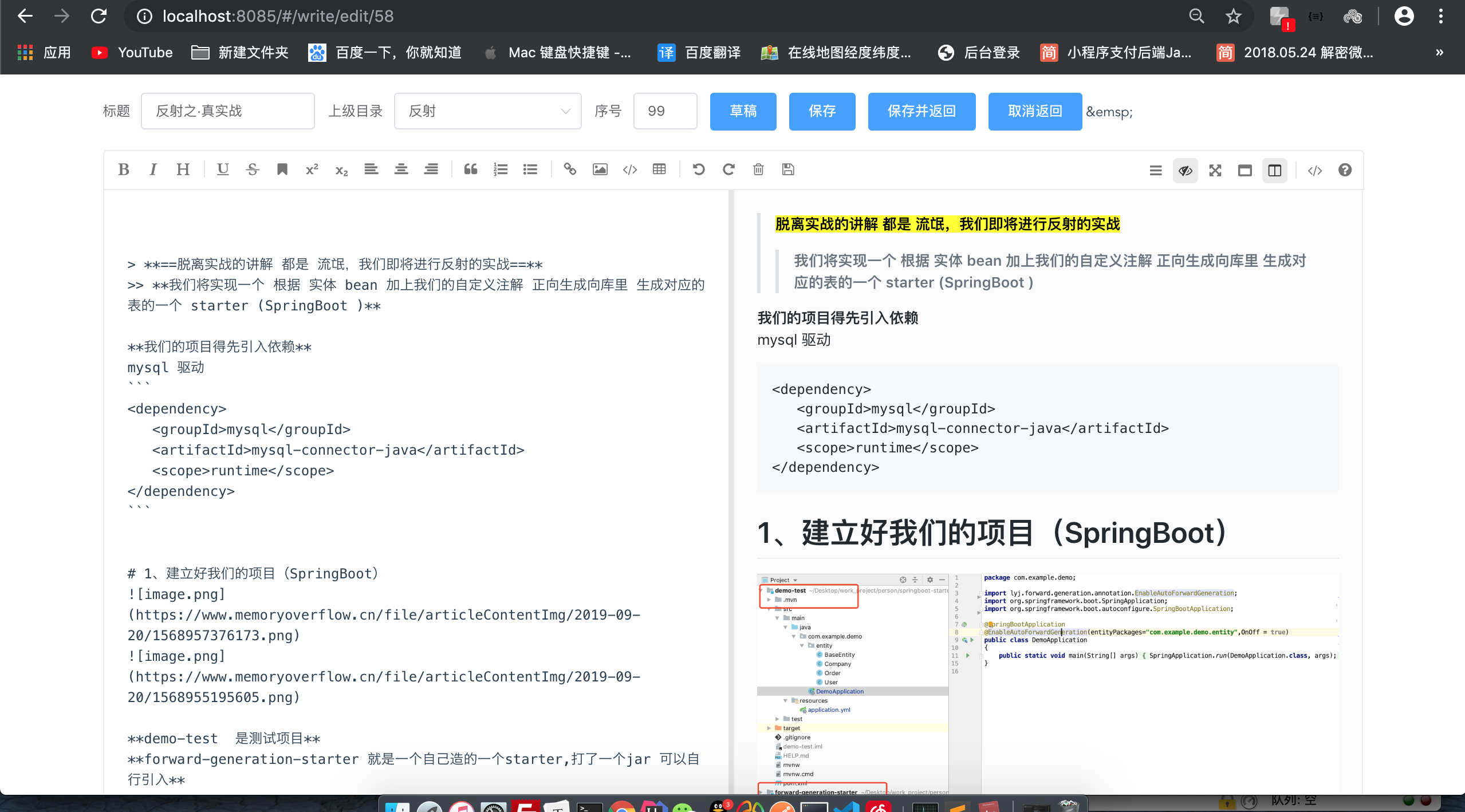1465x812 pixels.
Task: Select the Italic formatting icon
Action: 153,169
